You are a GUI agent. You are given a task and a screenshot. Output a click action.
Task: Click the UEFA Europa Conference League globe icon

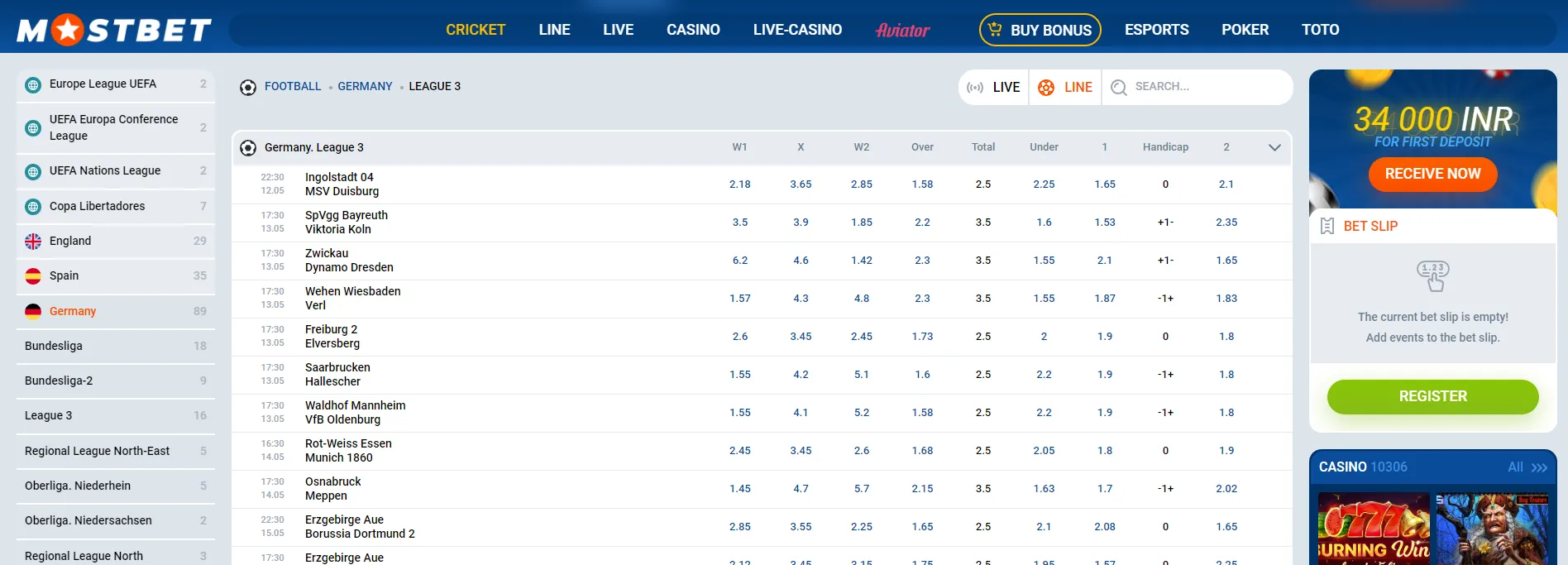click(33, 127)
